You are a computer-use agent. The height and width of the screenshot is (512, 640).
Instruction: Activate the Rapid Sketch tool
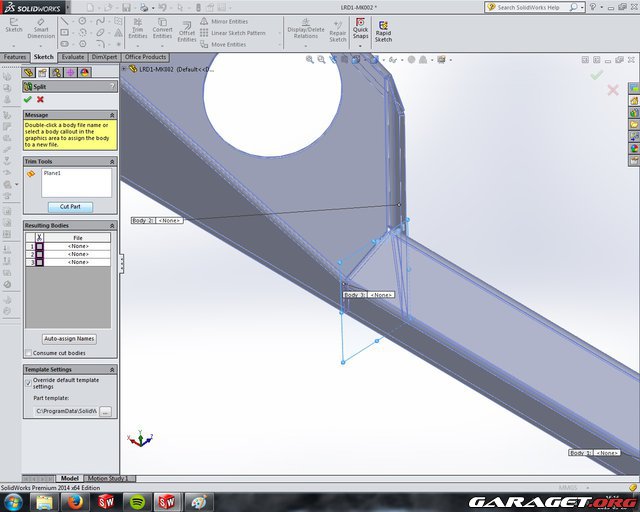(x=382, y=29)
